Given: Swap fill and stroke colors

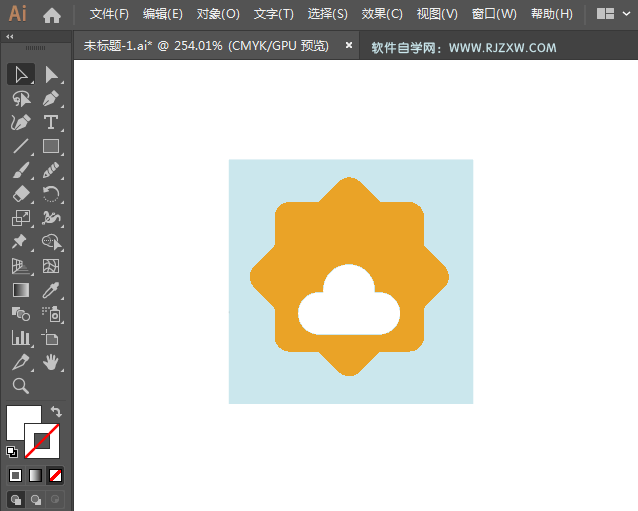Looking at the screenshot, I should click(x=56, y=412).
